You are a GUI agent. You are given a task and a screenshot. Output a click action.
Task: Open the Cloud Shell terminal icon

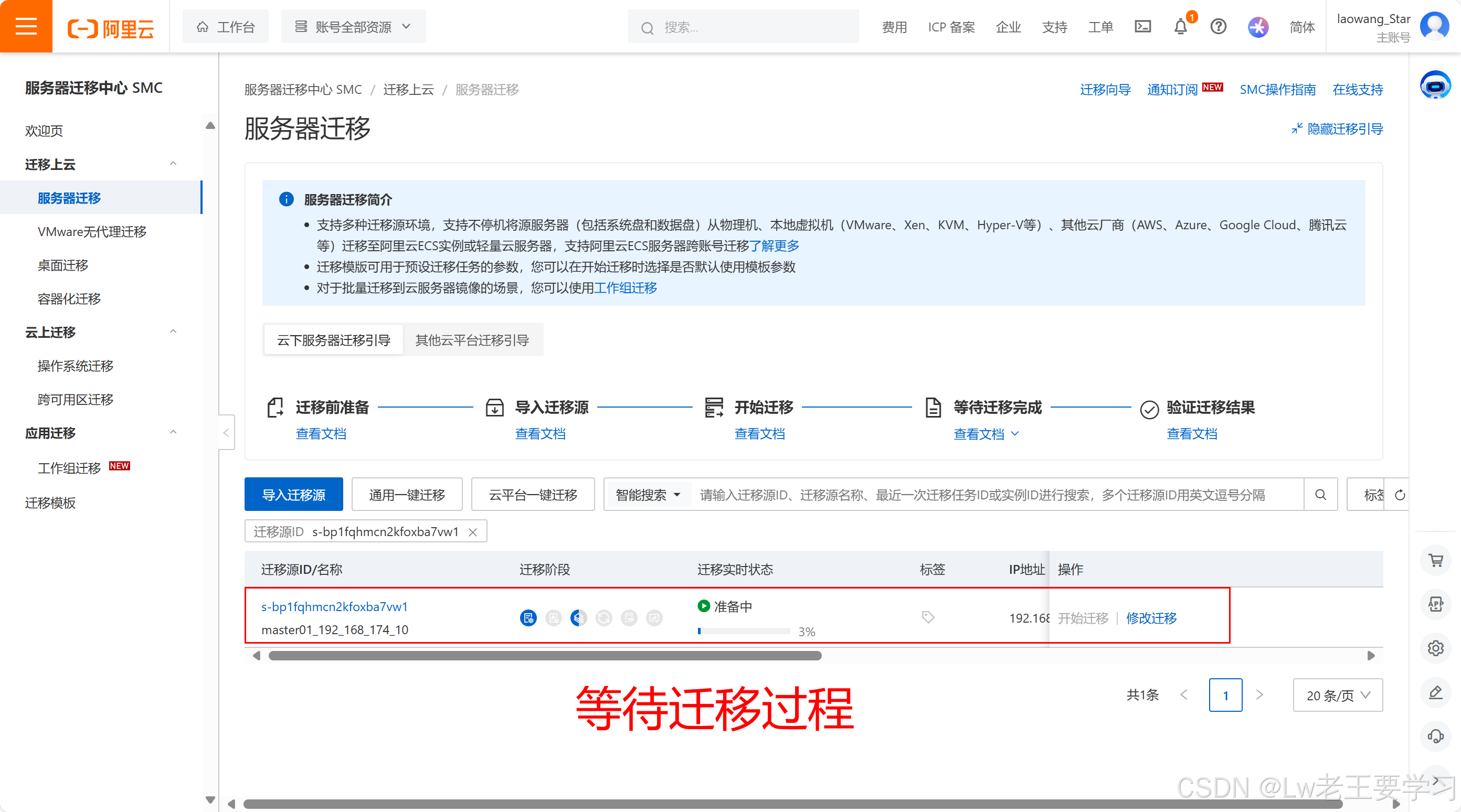(1142, 27)
